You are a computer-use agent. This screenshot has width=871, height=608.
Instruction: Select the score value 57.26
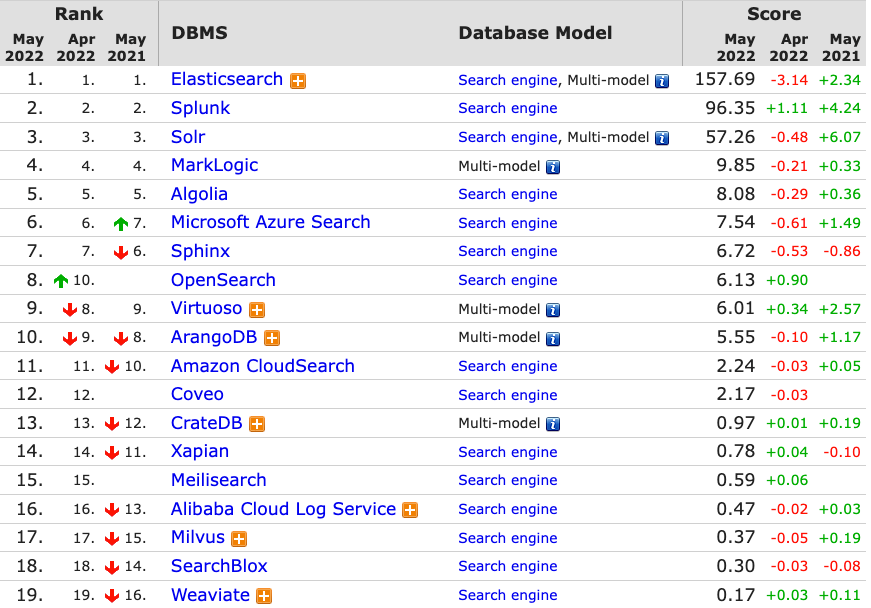click(730, 137)
